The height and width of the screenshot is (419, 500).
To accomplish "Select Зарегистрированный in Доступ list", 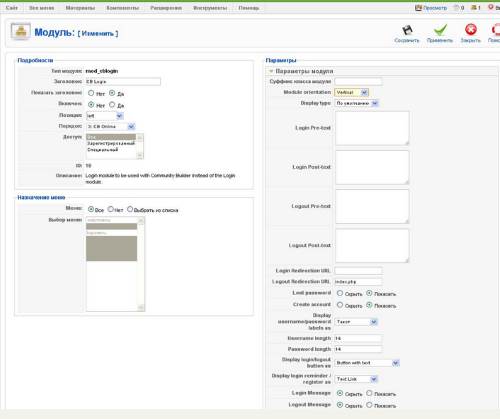I will [111, 143].
